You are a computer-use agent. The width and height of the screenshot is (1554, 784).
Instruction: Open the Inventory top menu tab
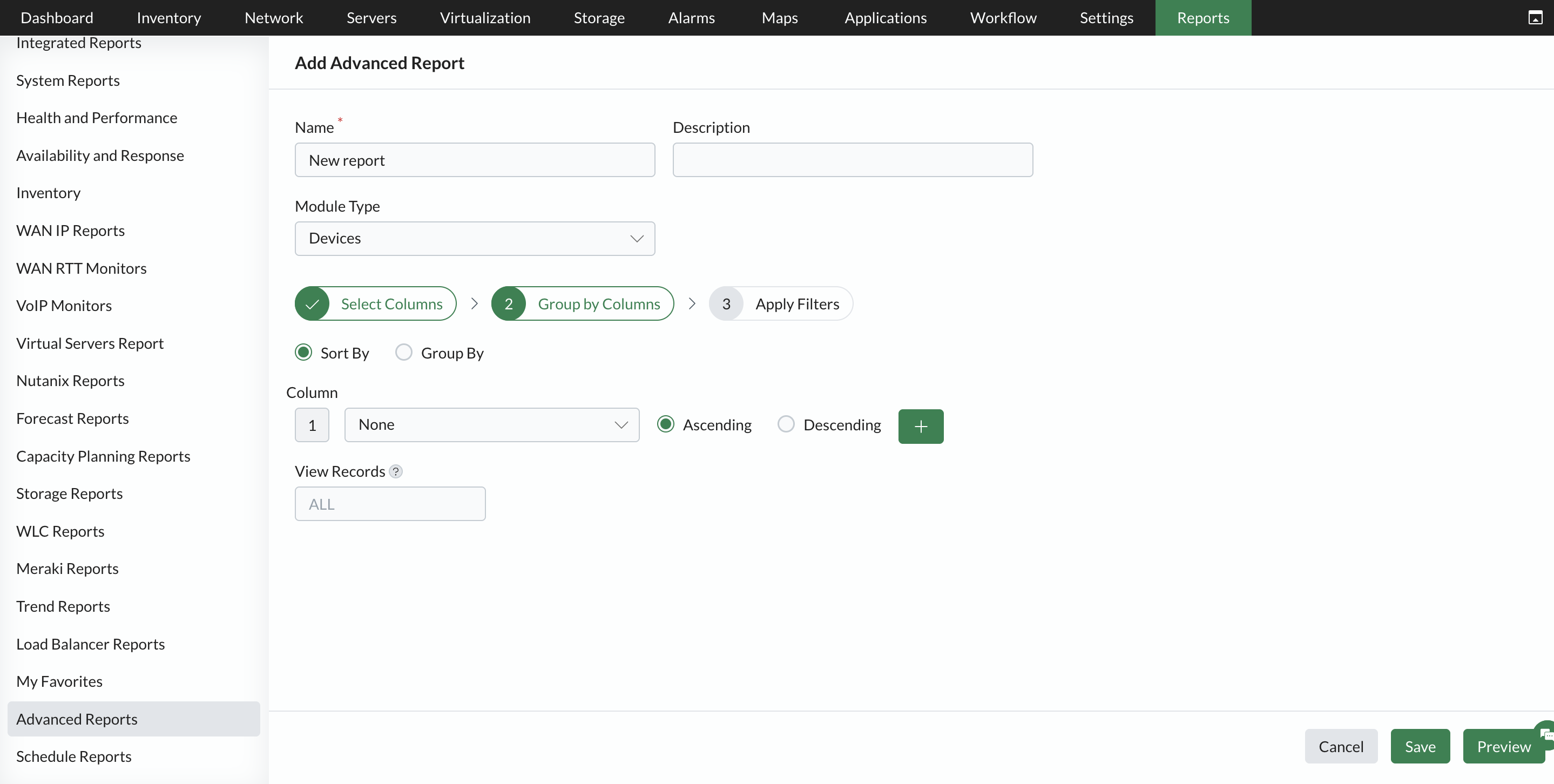169,17
